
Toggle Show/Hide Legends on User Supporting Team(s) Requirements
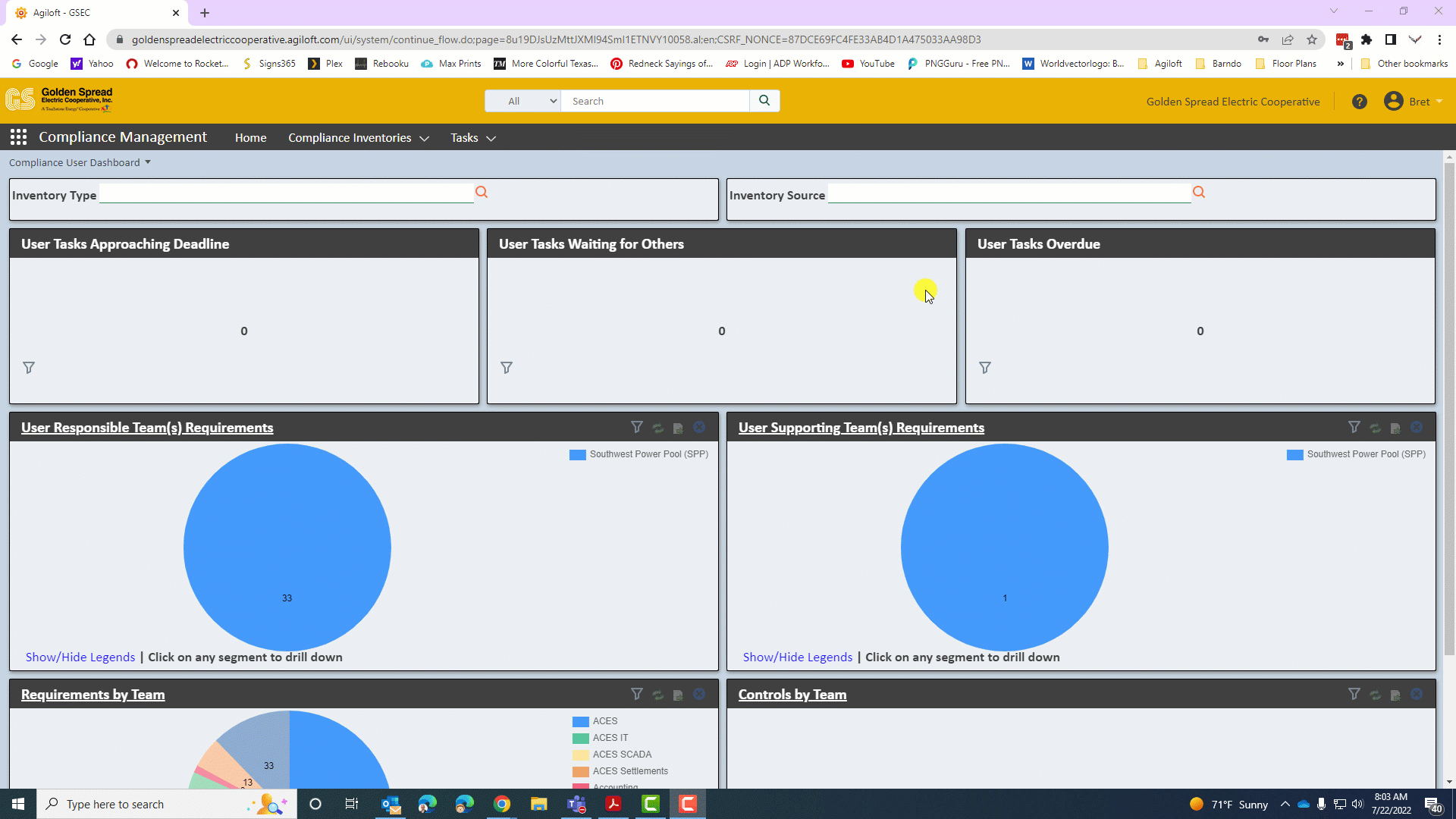(797, 657)
